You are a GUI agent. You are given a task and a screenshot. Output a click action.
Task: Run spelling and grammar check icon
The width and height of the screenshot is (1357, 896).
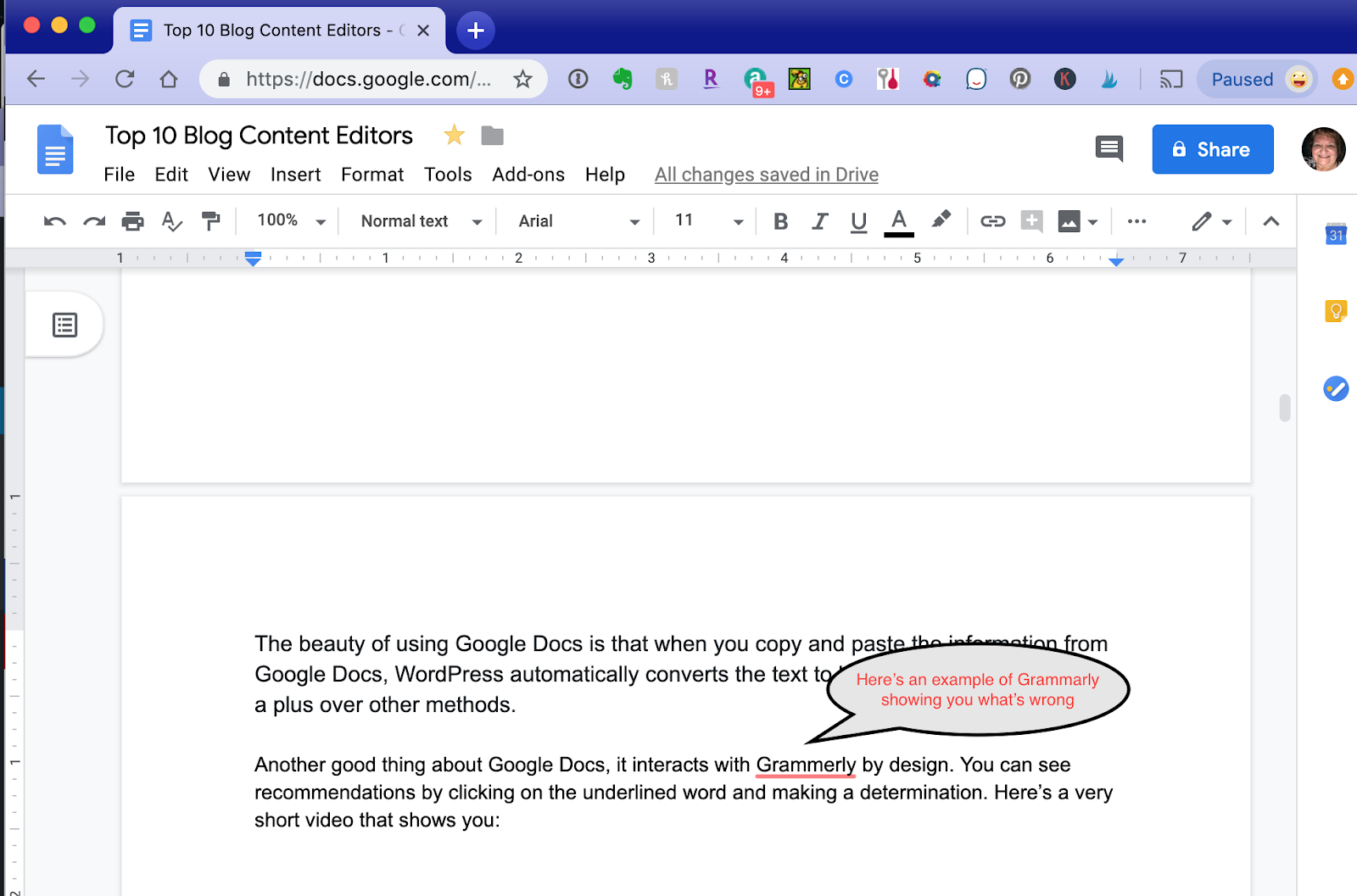pyautogui.click(x=172, y=221)
